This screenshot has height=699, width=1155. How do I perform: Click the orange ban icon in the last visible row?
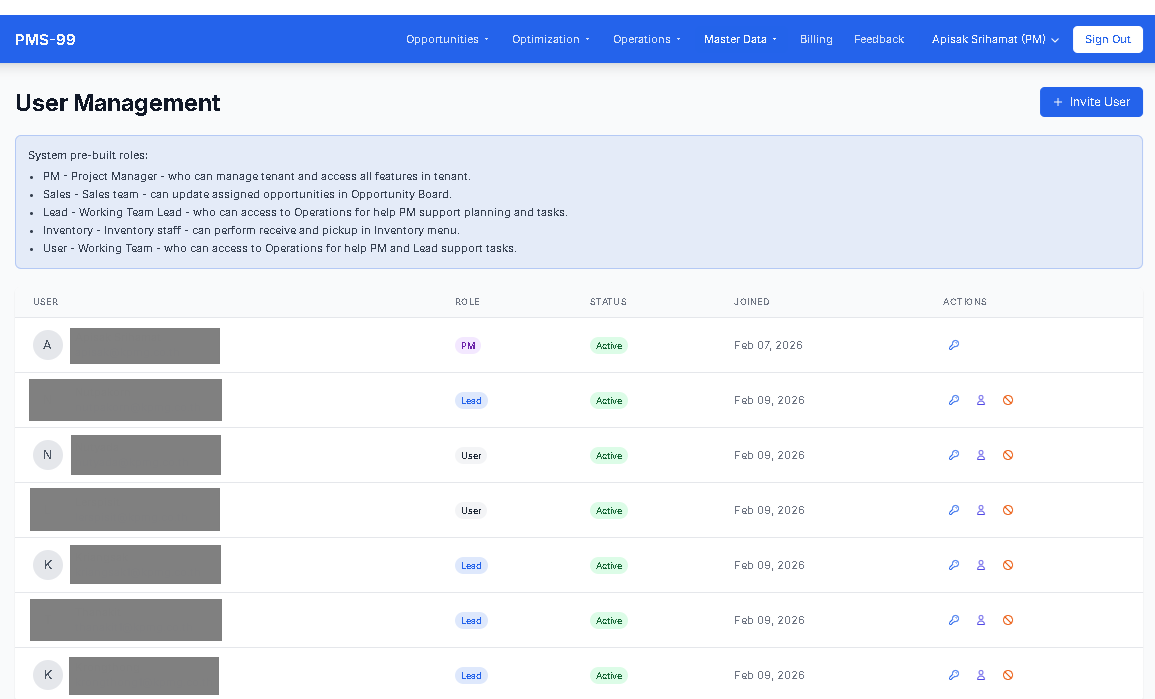point(1008,675)
